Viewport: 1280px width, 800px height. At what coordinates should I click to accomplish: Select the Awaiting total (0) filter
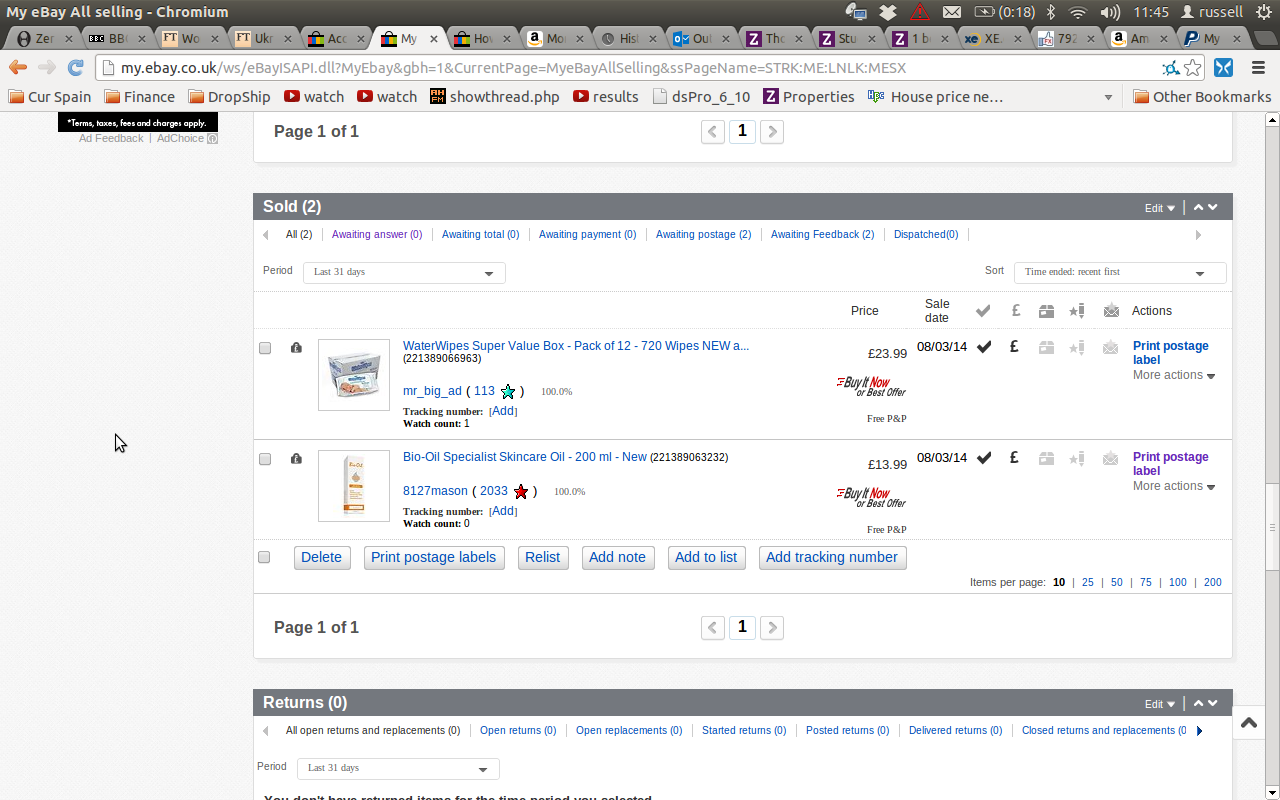(x=480, y=235)
